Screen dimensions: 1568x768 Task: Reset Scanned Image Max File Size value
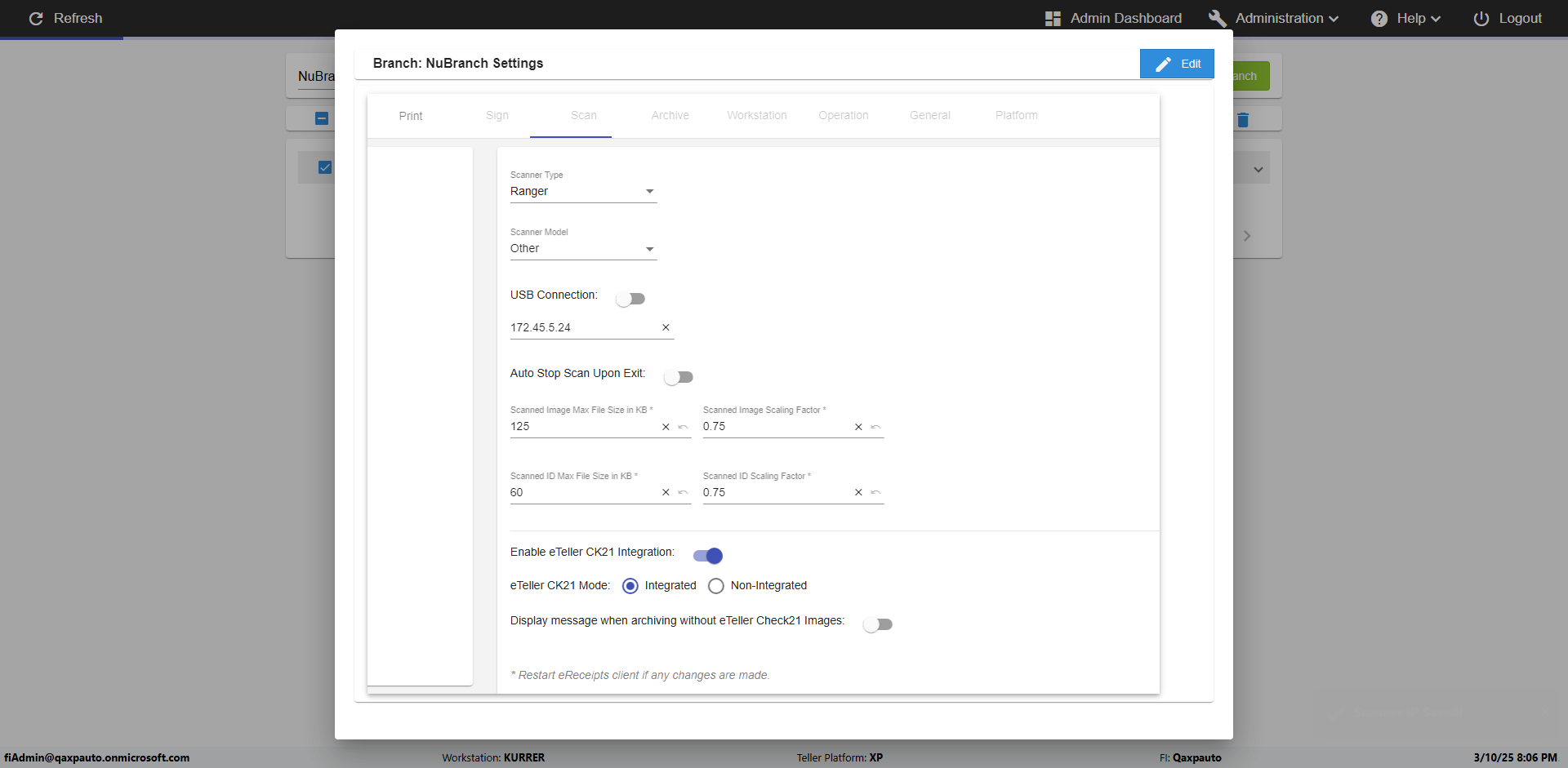(x=684, y=427)
